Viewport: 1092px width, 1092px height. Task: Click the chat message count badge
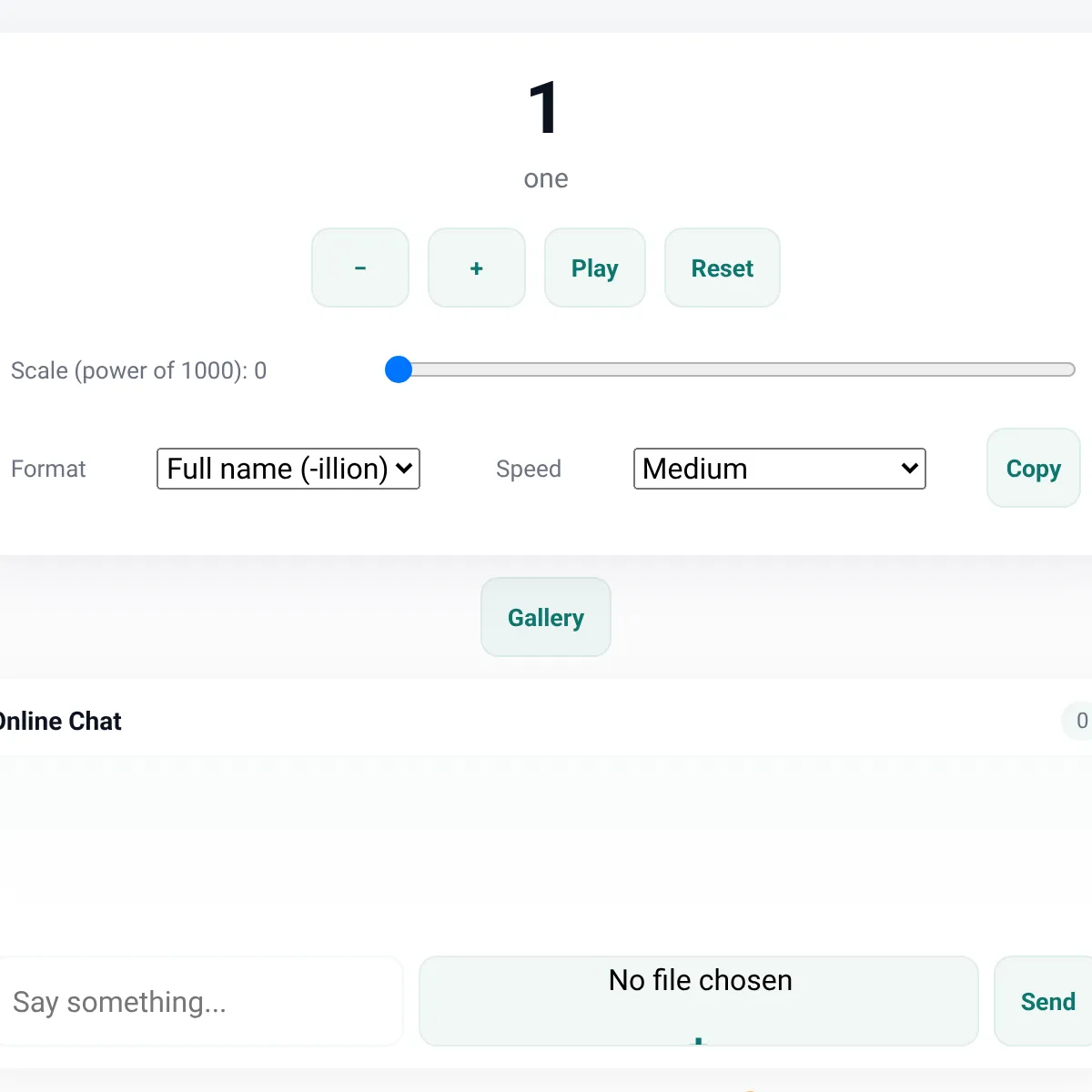[x=1080, y=721]
